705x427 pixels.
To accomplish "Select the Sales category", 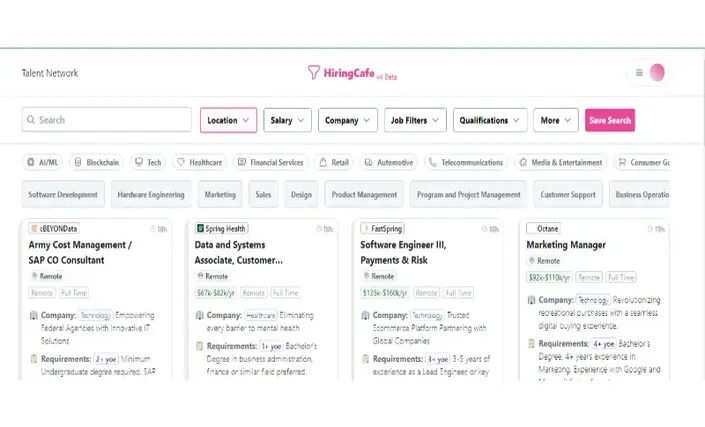I will 263,194.
